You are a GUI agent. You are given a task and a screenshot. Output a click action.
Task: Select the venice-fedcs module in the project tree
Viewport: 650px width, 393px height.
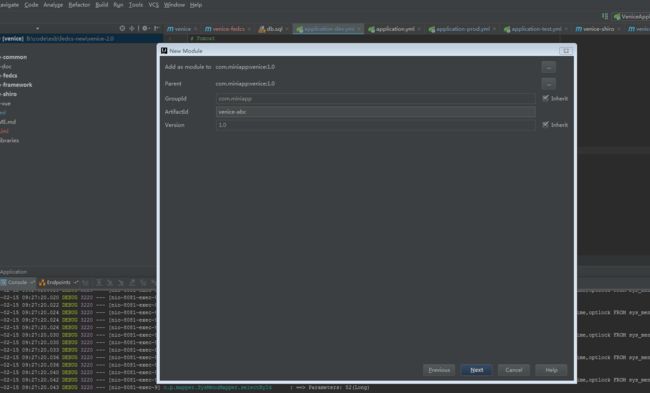coord(10,75)
